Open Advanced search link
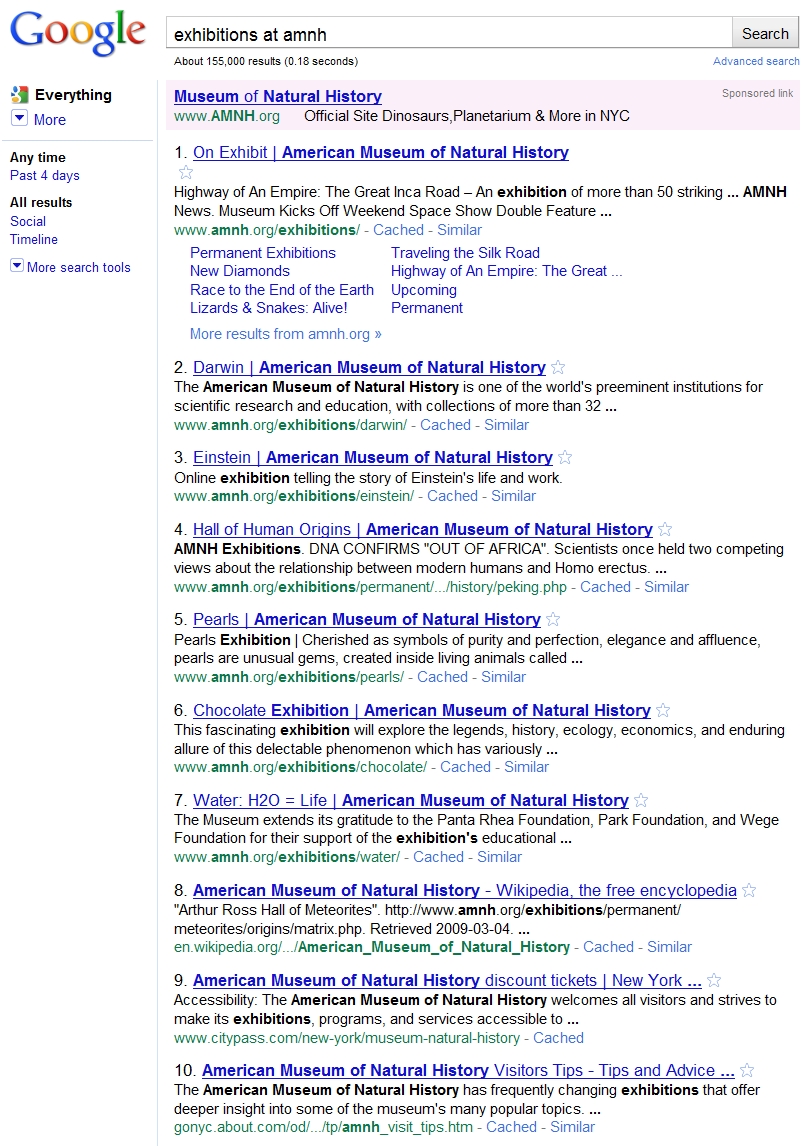The width and height of the screenshot is (807, 1146). [x=757, y=61]
